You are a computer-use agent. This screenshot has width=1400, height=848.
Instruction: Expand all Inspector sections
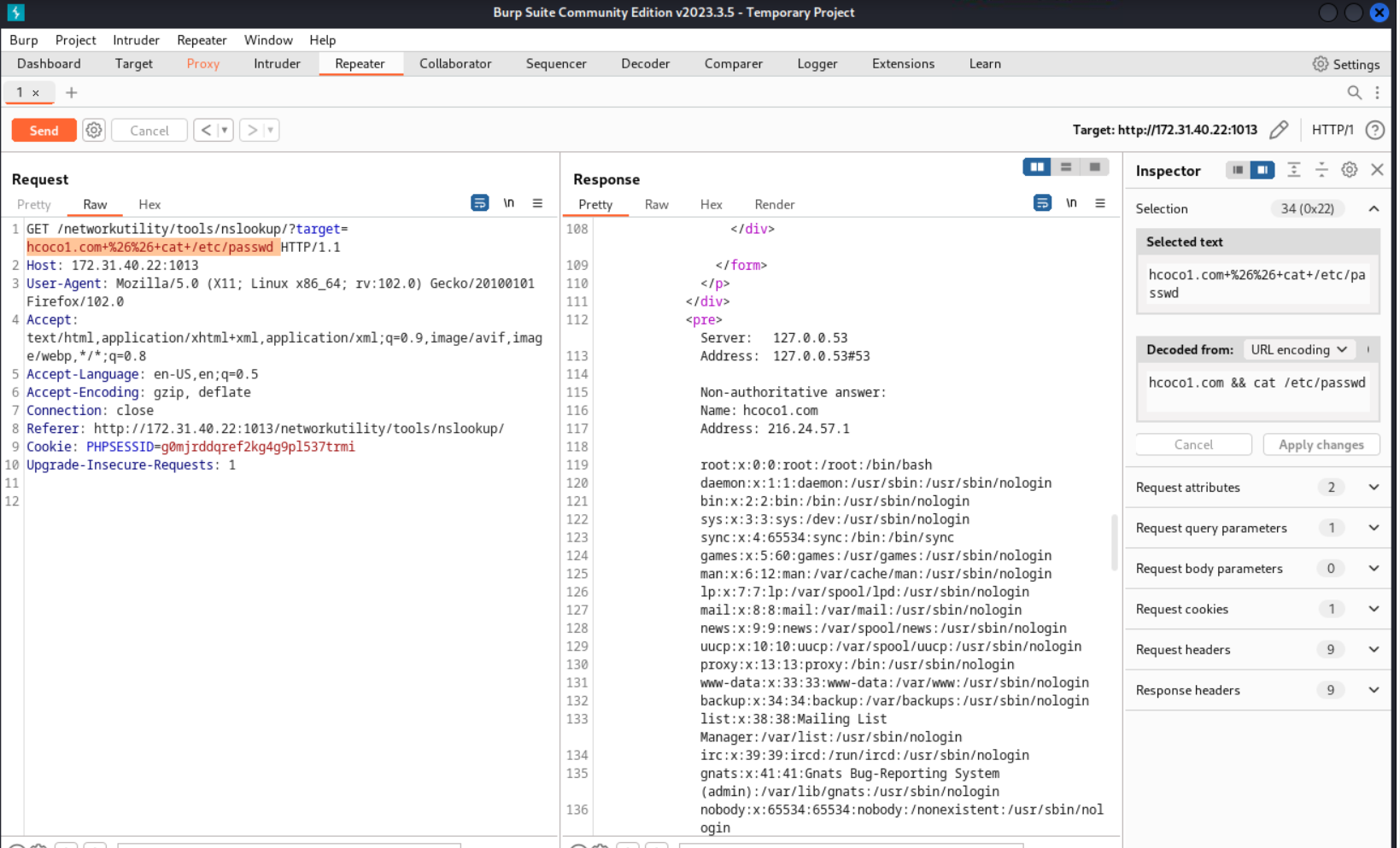tap(1294, 170)
